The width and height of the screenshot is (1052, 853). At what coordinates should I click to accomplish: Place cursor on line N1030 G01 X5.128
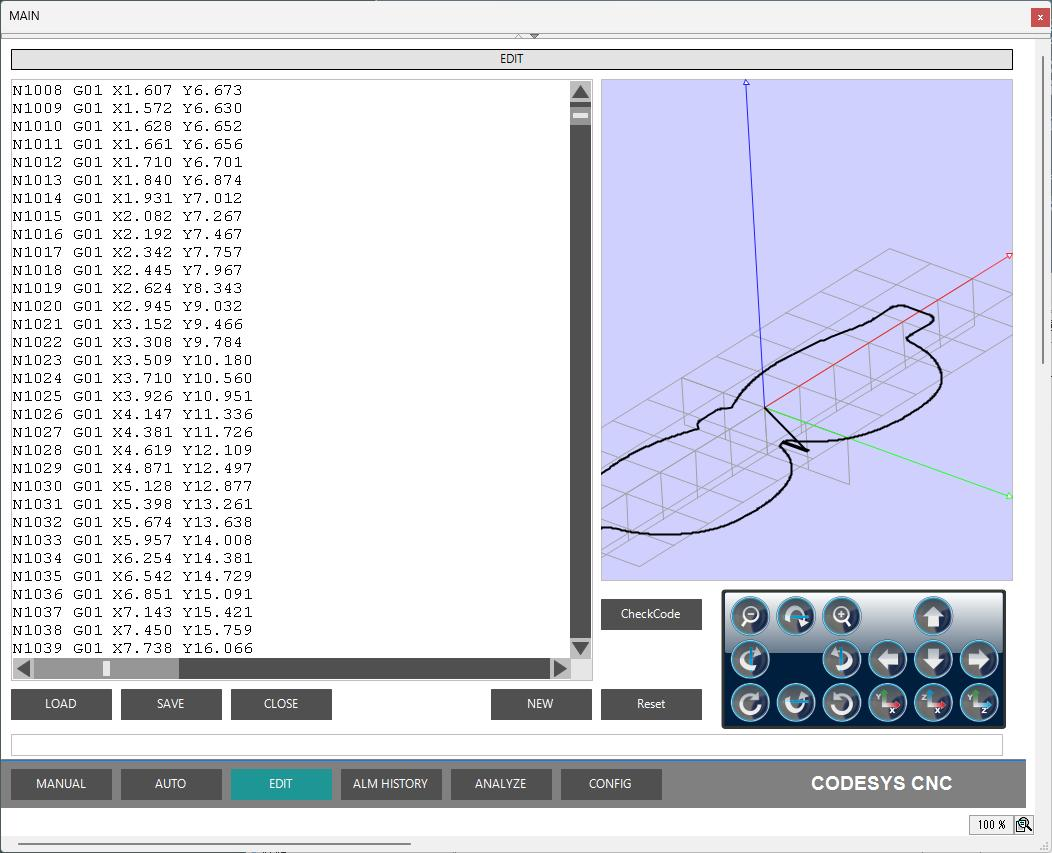tap(132, 486)
